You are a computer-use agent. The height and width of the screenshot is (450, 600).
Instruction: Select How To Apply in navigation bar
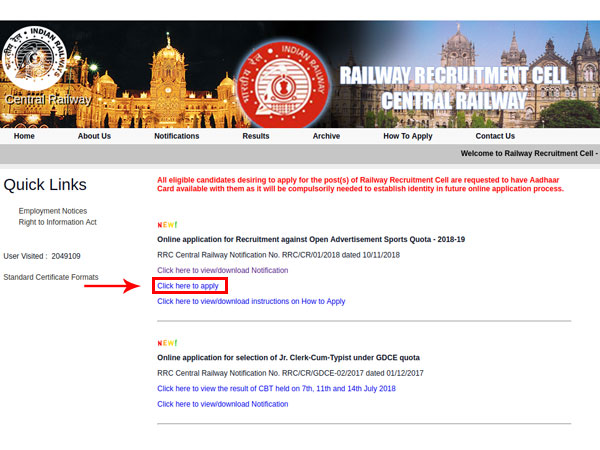click(408, 136)
